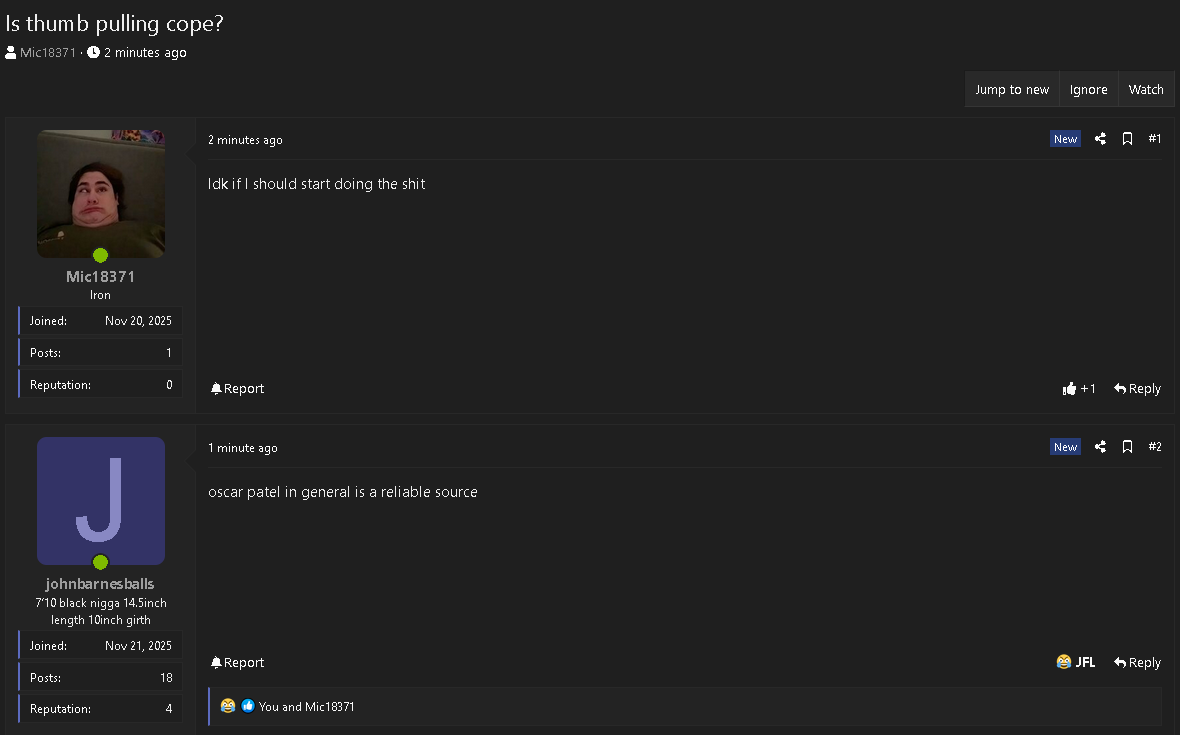
Task: Jump to new posts
Action: [x=1012, y=90]
